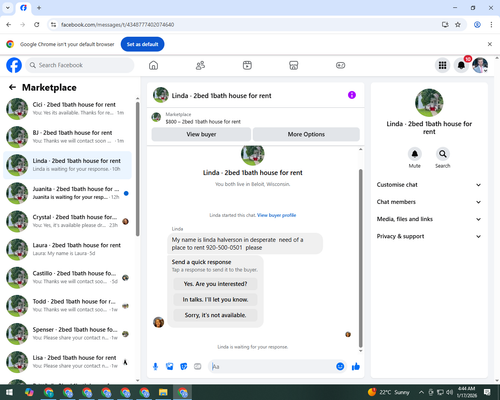
Task: Open the taskbar weather widget showing Sunny
Action: 388,392
